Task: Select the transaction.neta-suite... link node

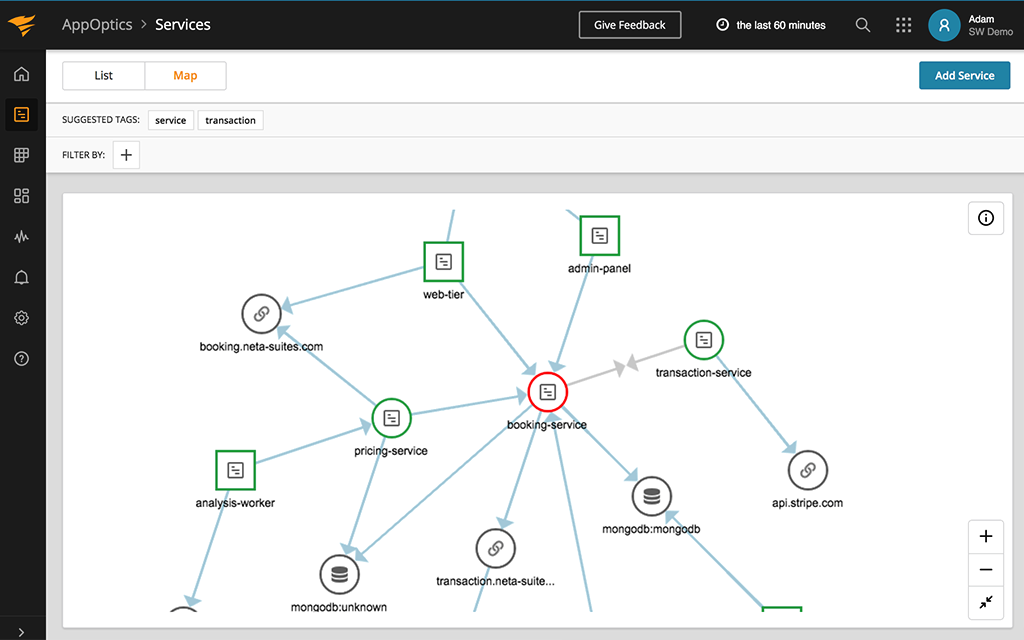Action: pyautogui.click(x=495, y=549)
